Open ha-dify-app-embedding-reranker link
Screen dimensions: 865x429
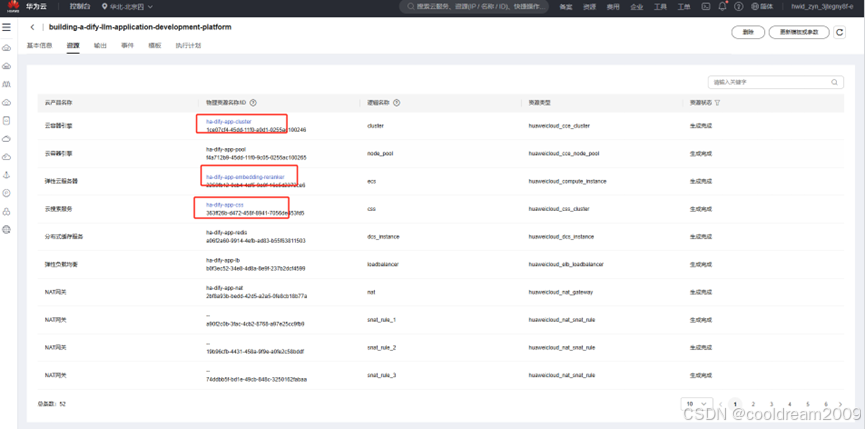[x=245, y=177]
